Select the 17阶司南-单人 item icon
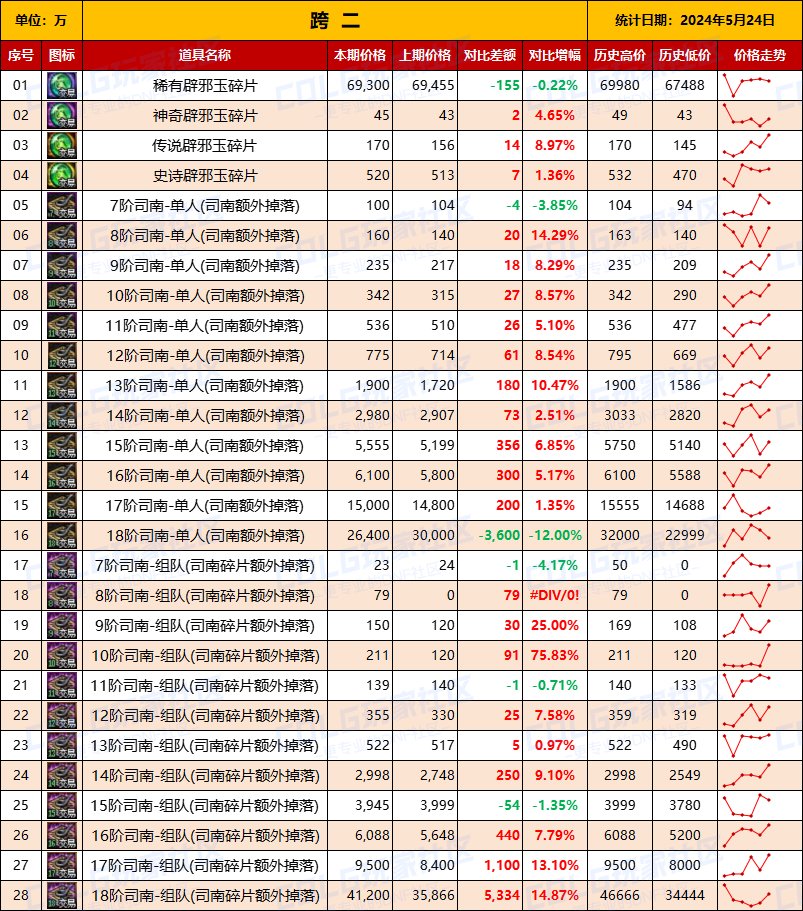803x911 pixels. pyautogui.click(x=62, y=505)
